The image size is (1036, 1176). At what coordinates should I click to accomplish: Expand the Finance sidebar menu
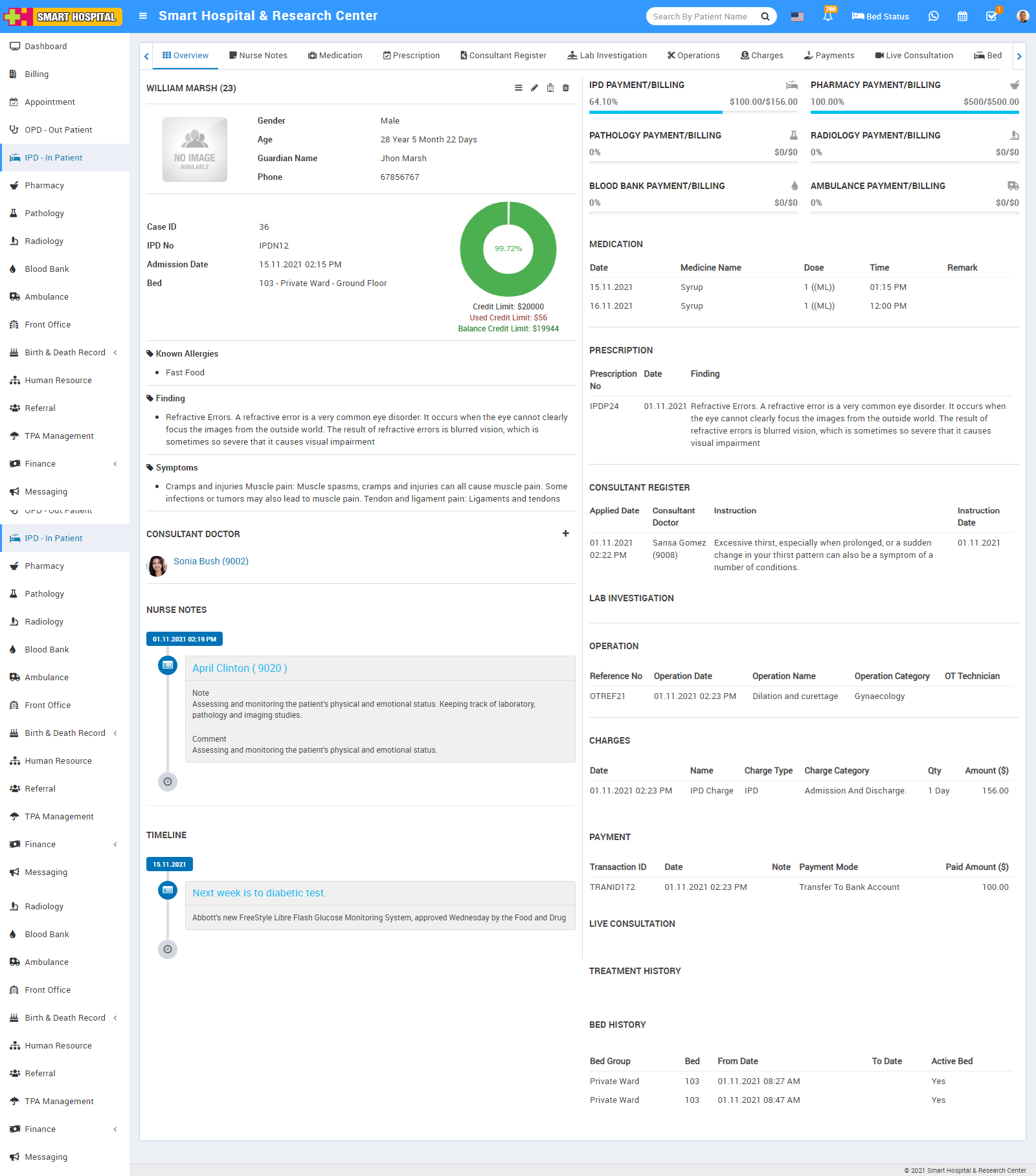pos(40,463)
